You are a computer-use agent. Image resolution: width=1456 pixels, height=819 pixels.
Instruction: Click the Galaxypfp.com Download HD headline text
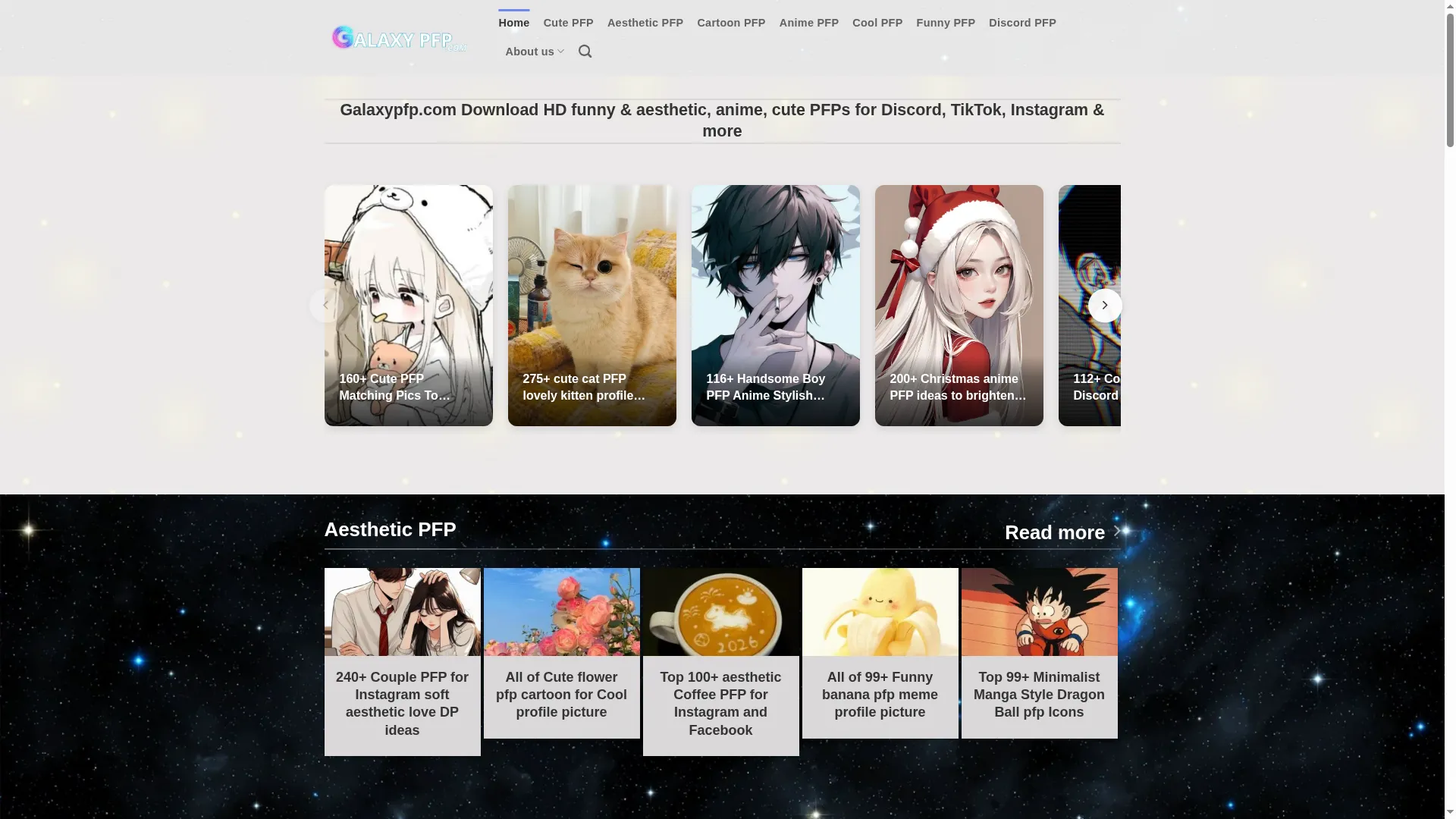point(722,121)
